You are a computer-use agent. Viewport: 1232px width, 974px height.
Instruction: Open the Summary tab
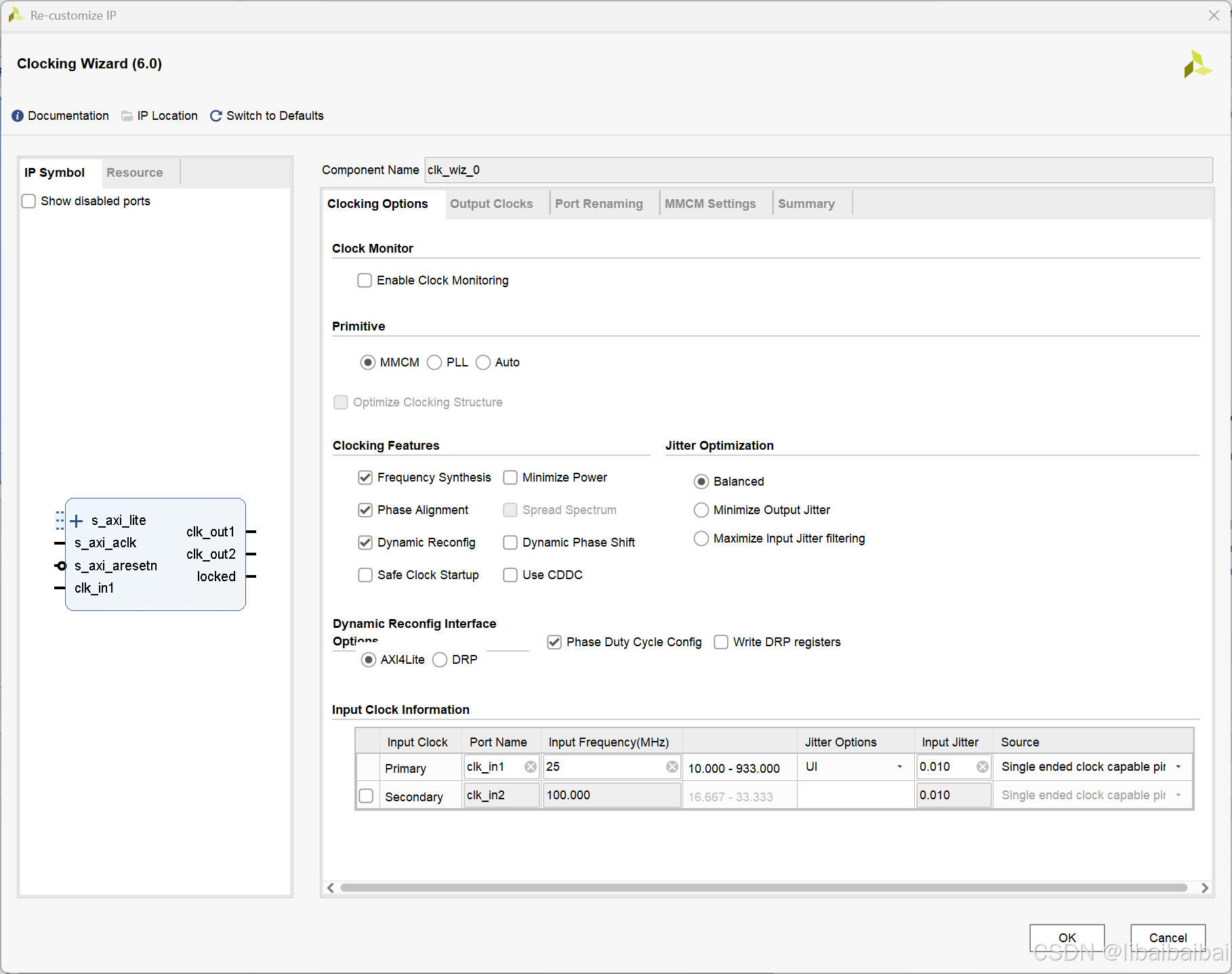tap(806, 203)
